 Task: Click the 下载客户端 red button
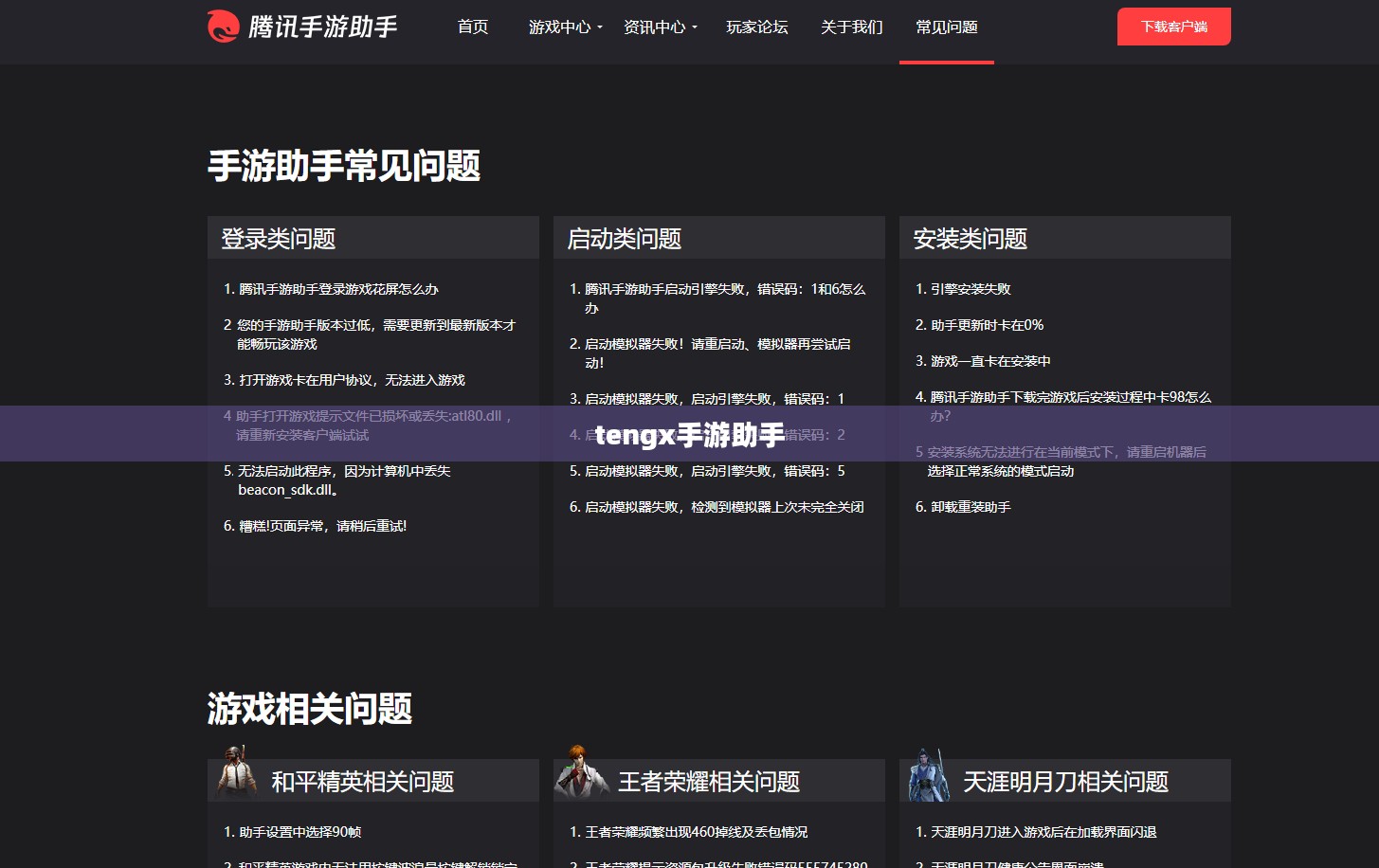[x=1174, y=27]
